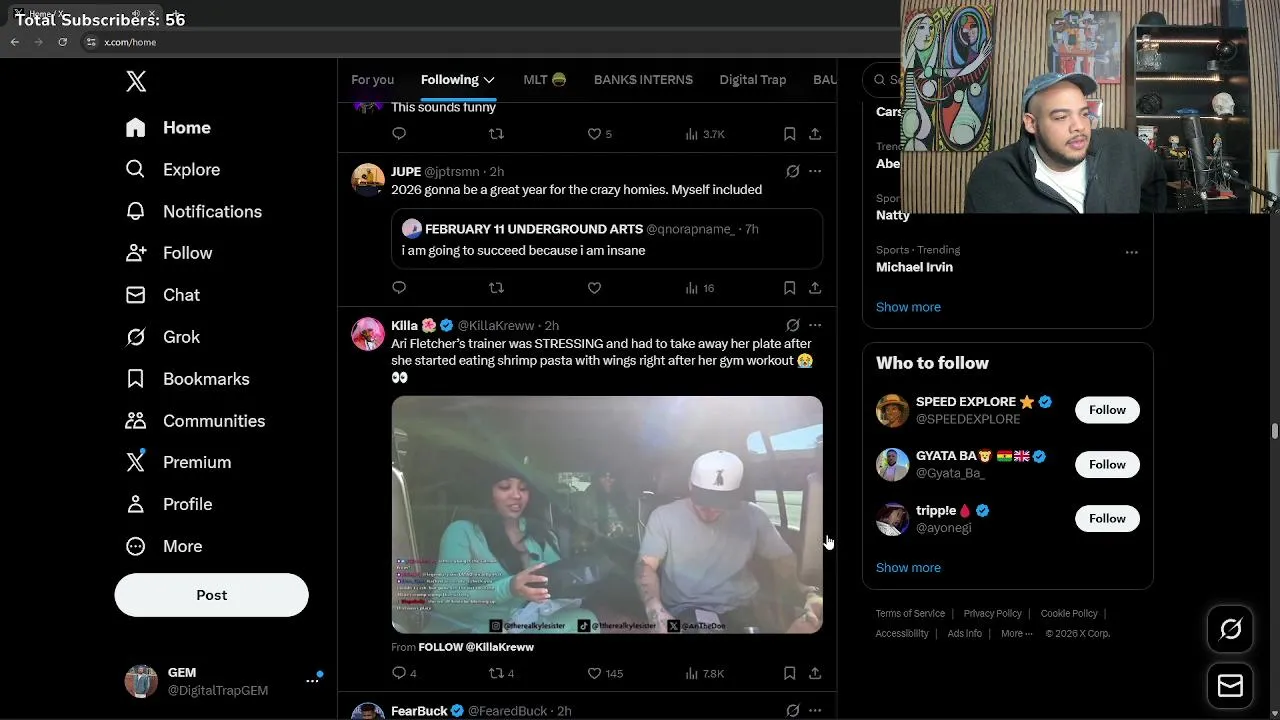Open Privacy Policy link
Screen dimensions: 1280x720
point(992,614)
